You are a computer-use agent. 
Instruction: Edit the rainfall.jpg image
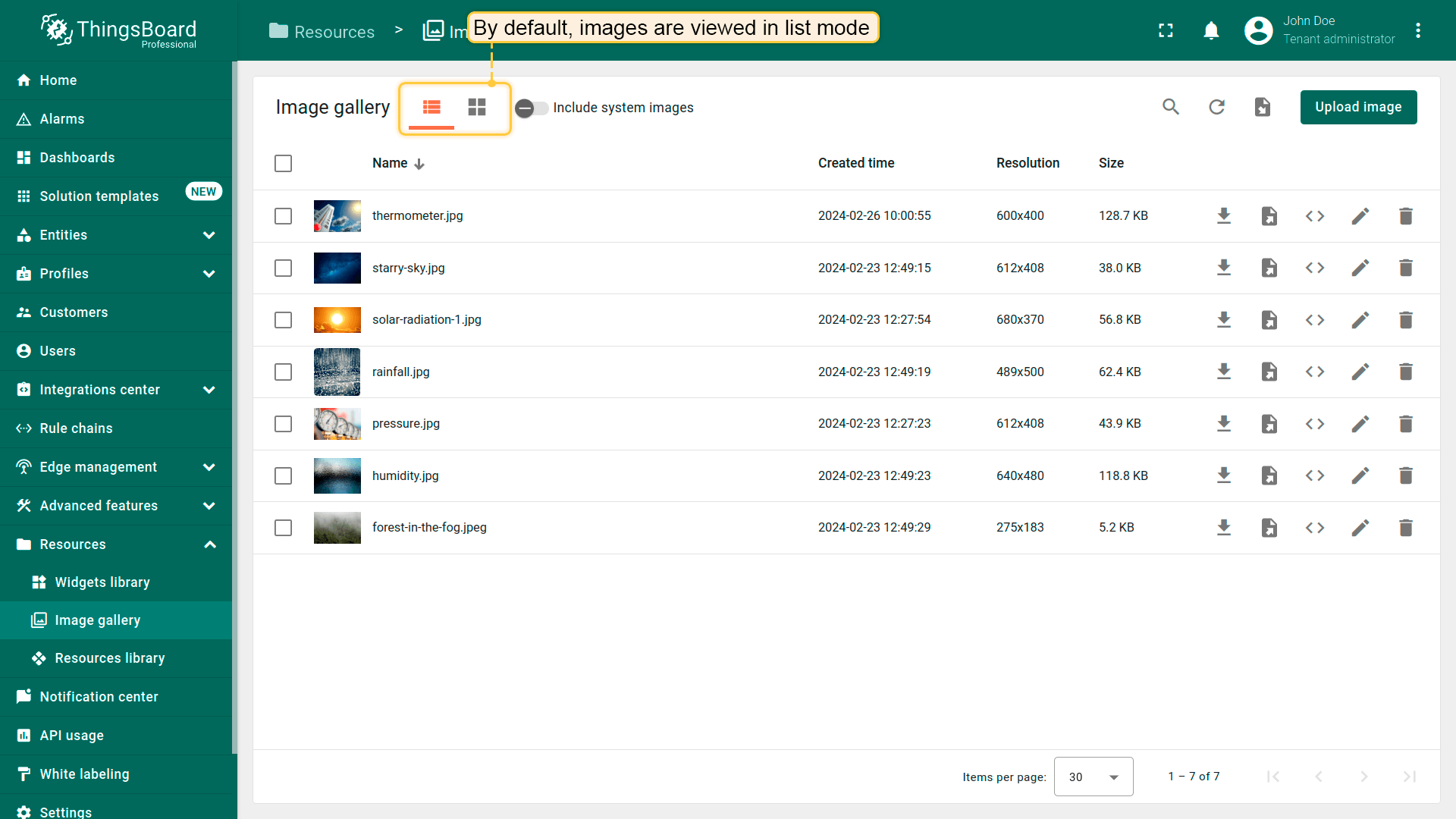1360,372
